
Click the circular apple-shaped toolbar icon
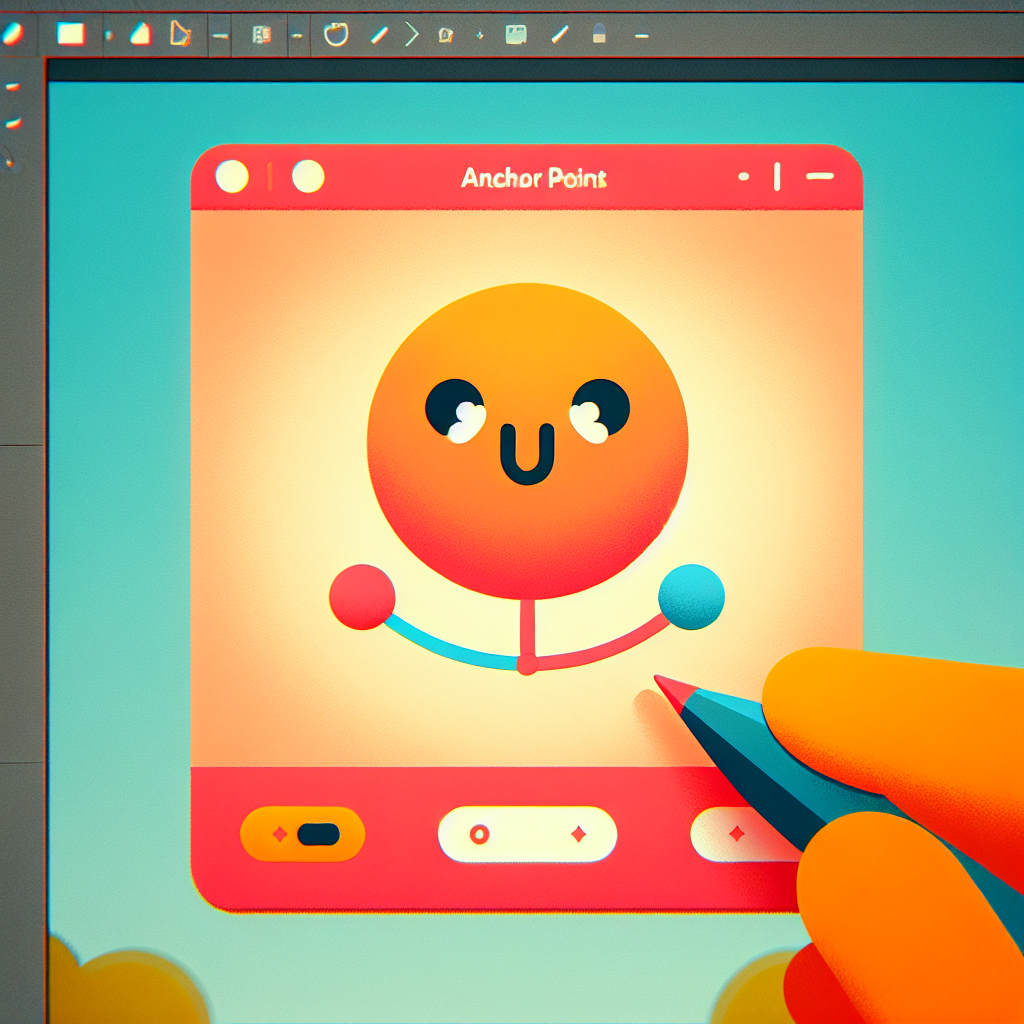[336, 35]
